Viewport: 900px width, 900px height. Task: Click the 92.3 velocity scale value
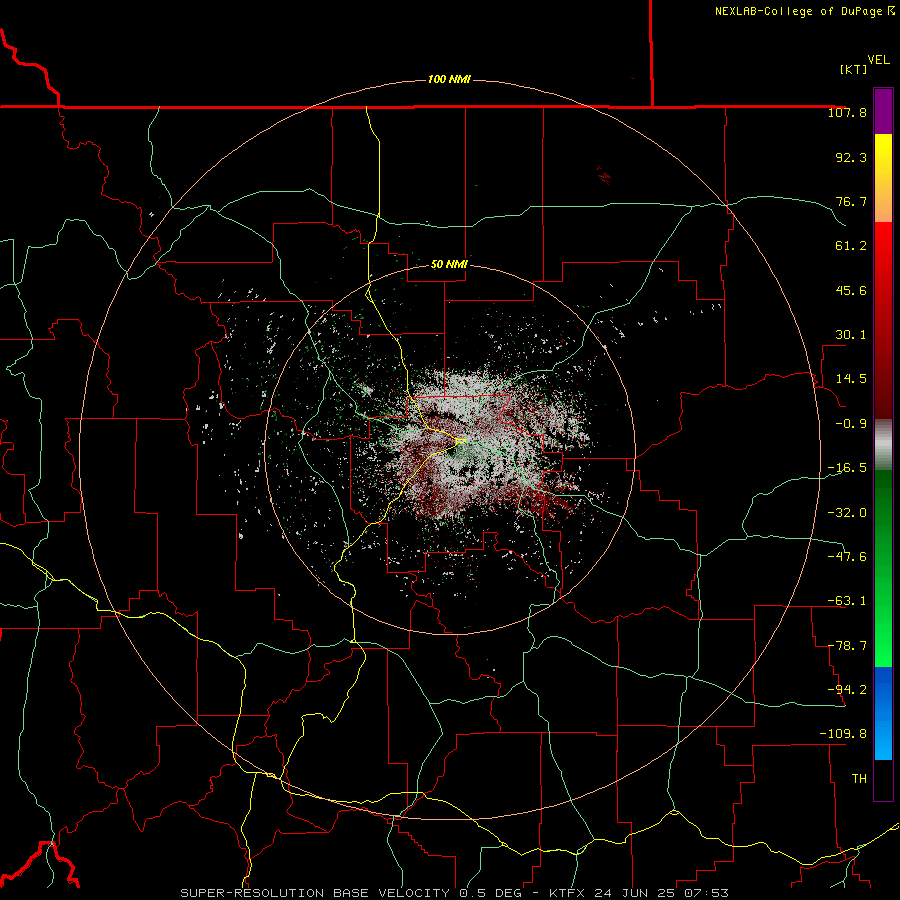click(851, 157)
